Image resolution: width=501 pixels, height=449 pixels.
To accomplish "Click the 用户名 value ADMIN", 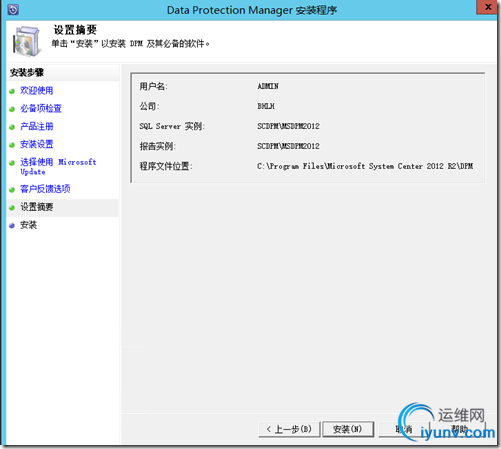I will point(268,86).
